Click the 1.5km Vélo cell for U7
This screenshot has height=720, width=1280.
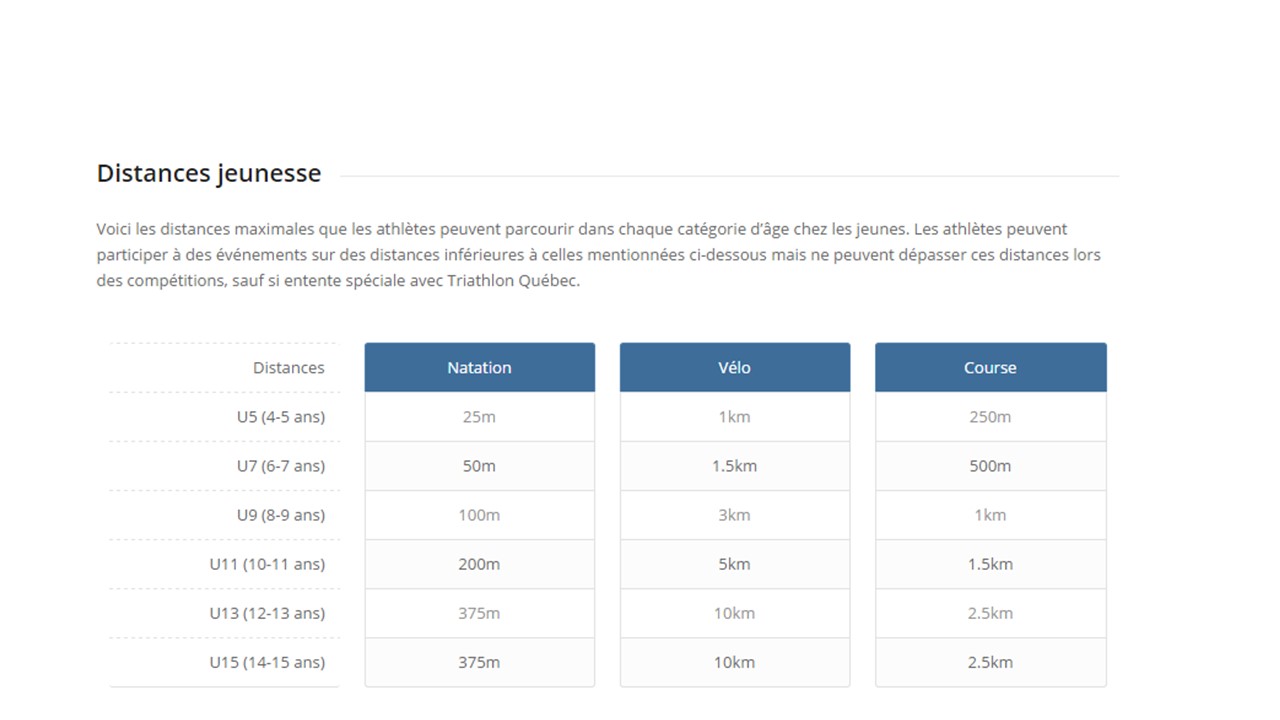(734, 466)
